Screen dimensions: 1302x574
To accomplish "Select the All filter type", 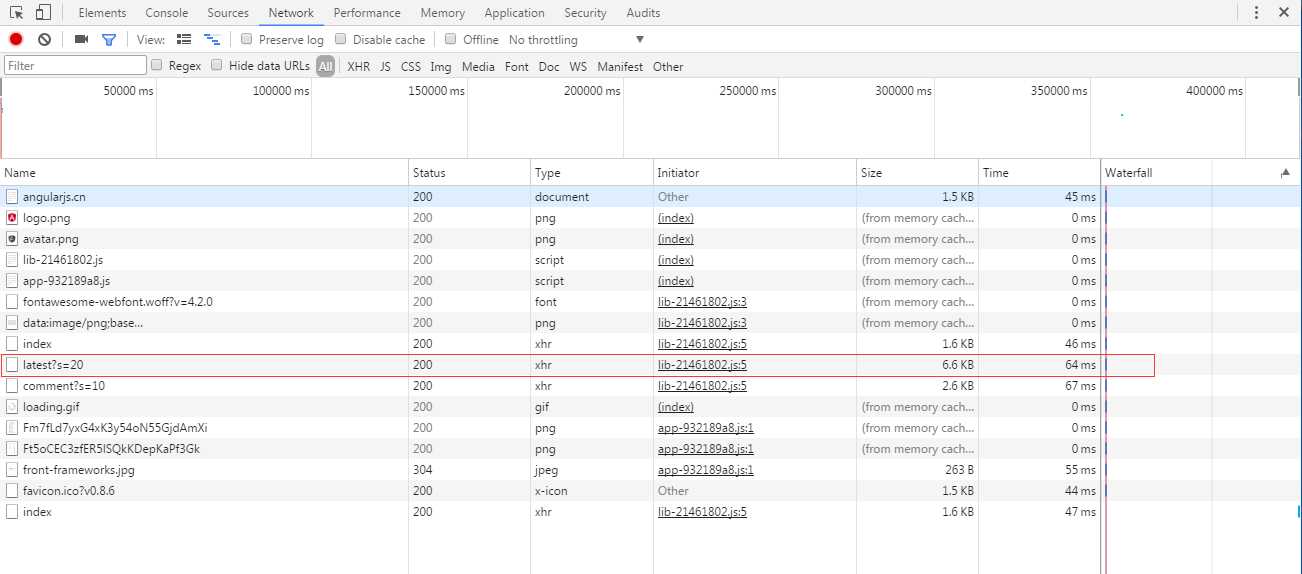I will click(326, 66).
